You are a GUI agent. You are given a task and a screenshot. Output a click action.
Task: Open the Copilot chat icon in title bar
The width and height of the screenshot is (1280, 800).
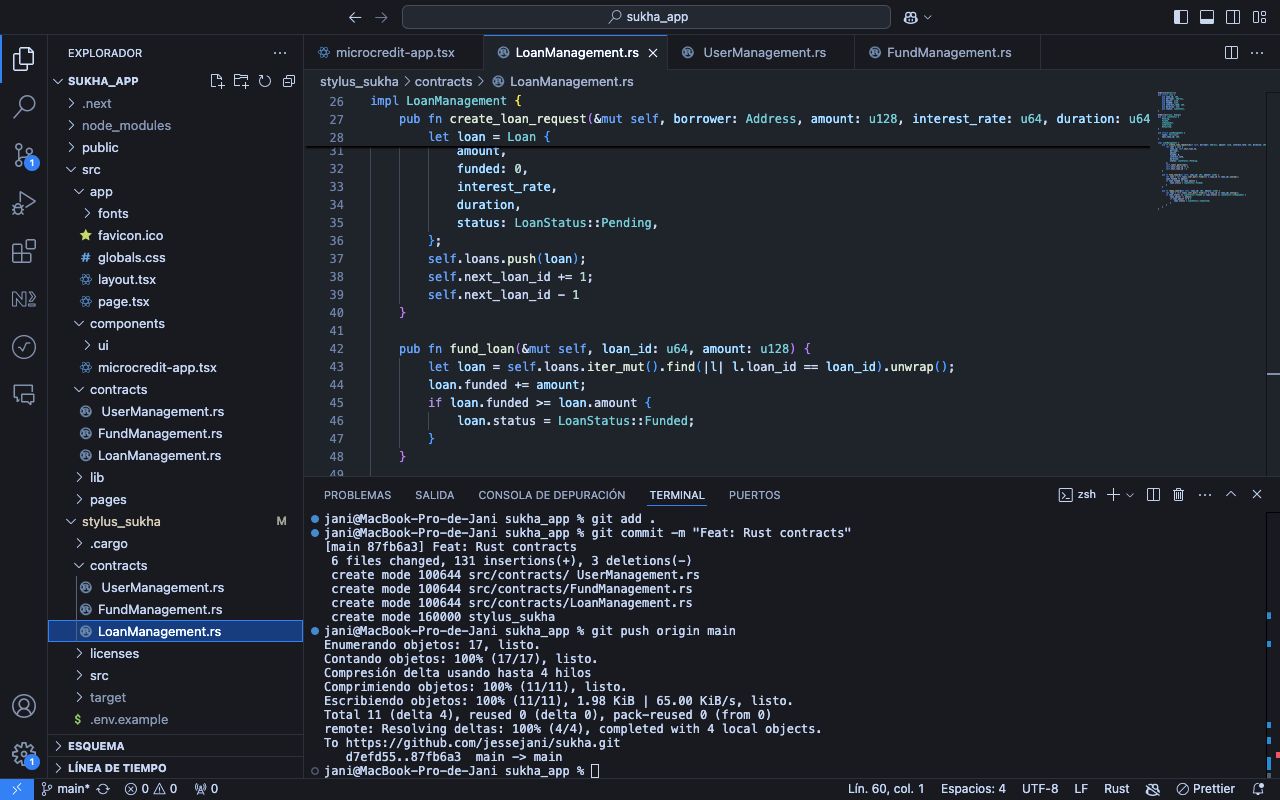pos(911,17)
